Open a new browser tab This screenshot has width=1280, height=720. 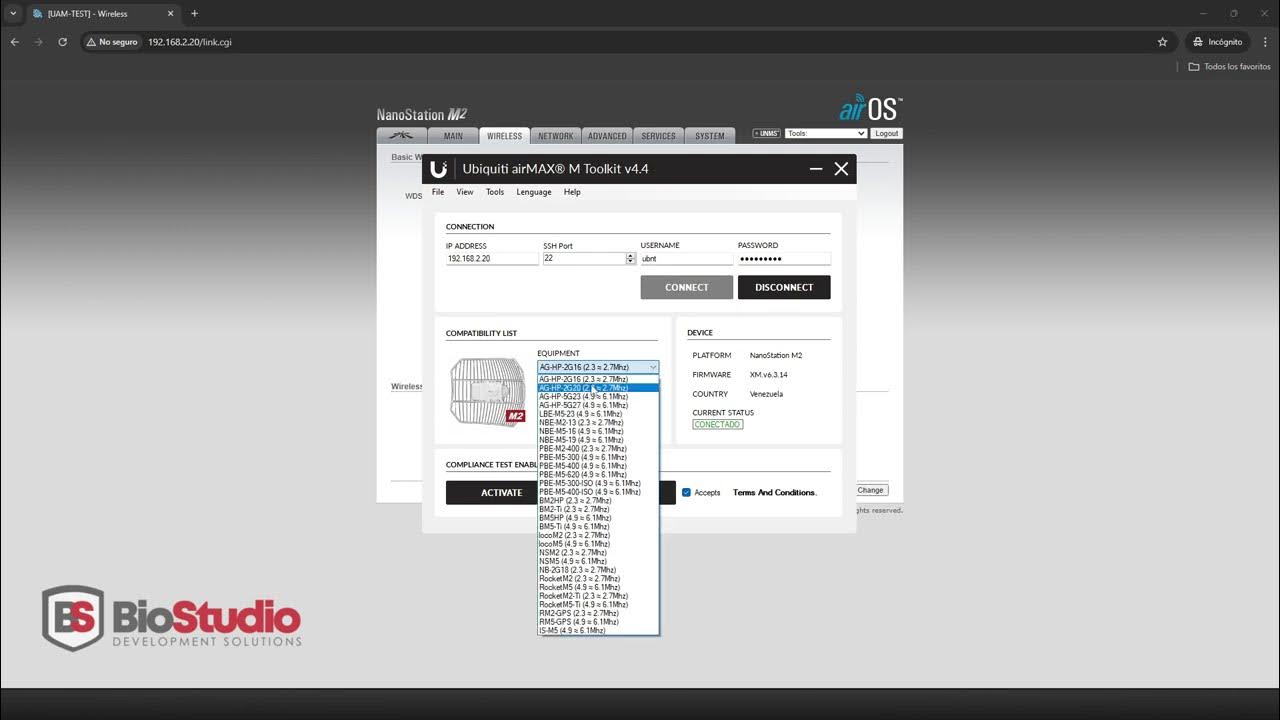pos(194,14)
